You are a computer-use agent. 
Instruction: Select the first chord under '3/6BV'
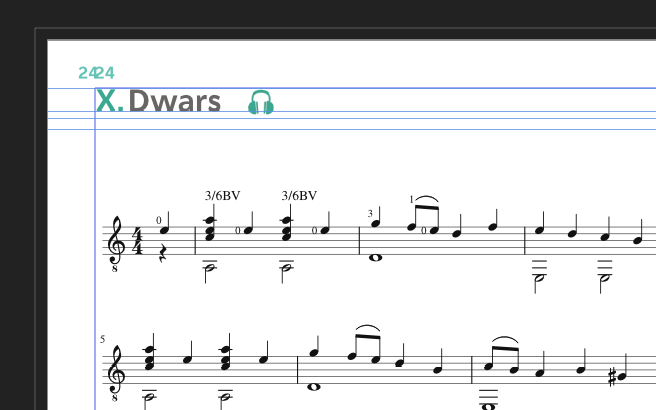[210, 229]
